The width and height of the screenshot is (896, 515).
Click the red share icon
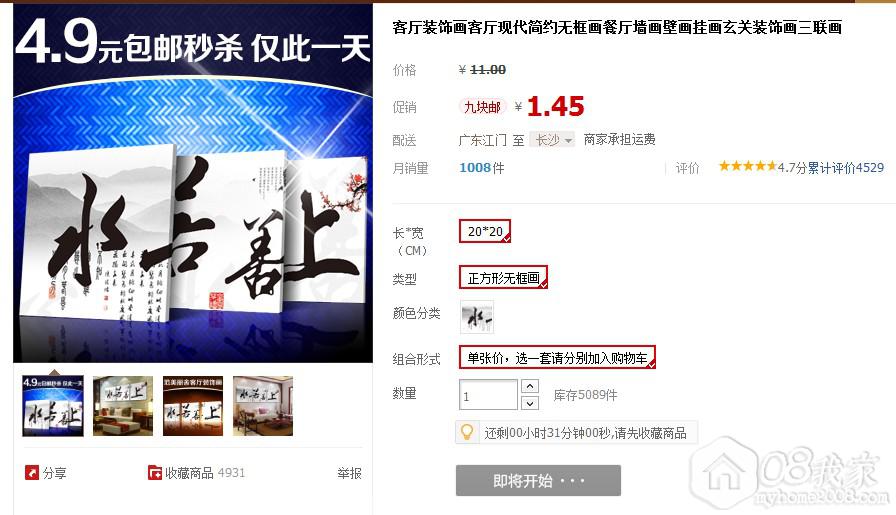click(31, 473)
